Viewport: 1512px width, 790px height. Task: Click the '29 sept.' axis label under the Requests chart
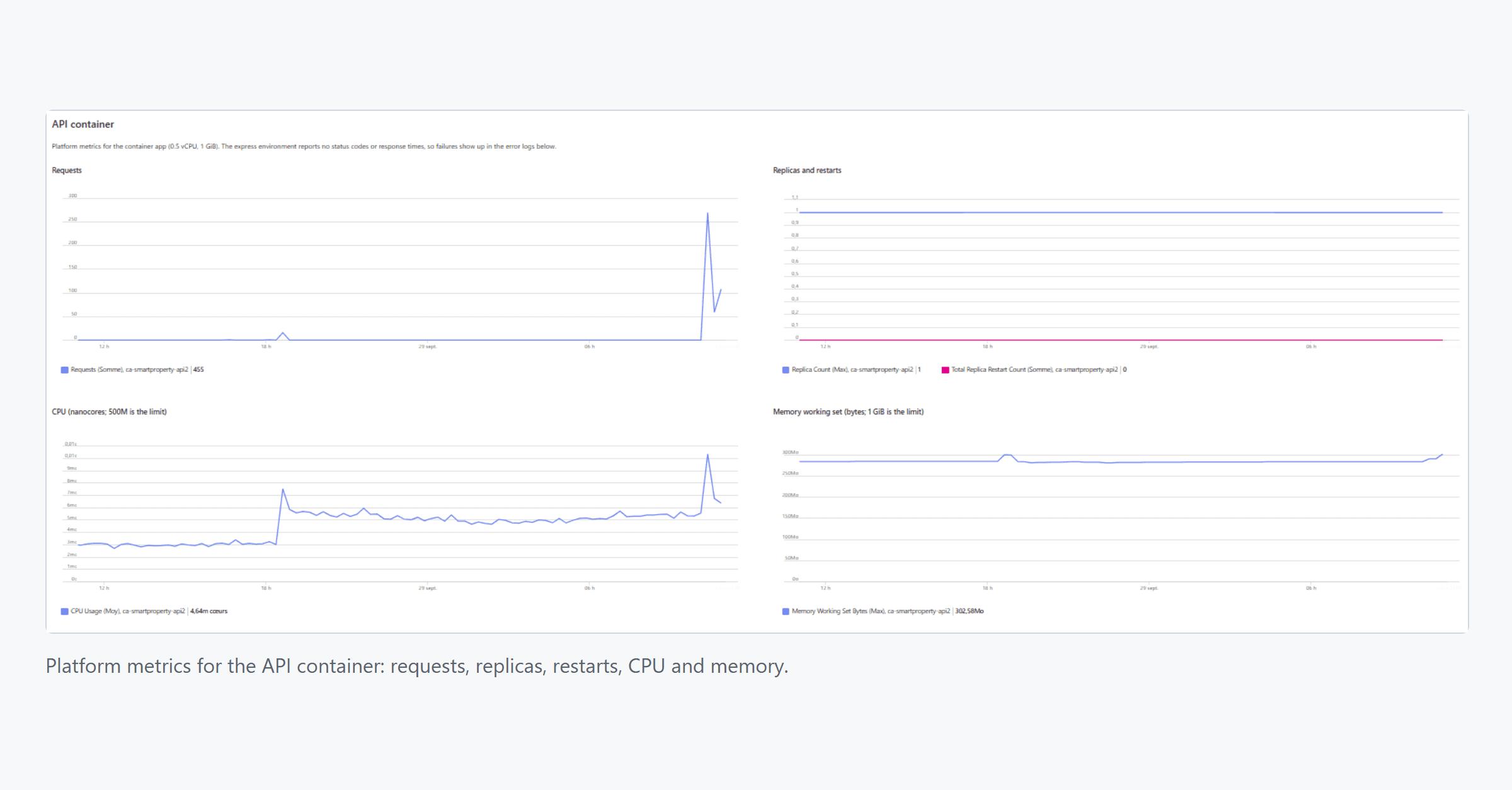click(x=427, y=346)
